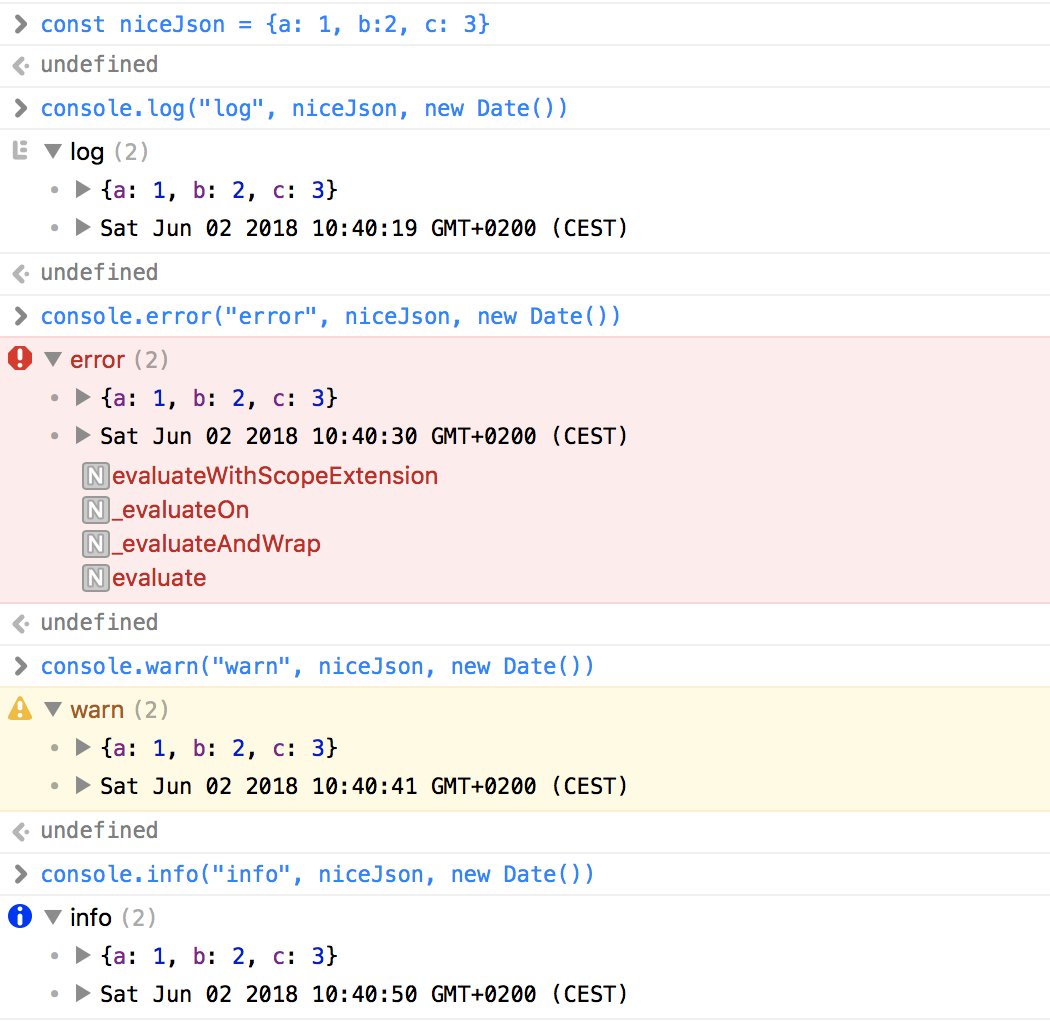The image size is (1050, 1022).
Task: Expand the 10:40:50 date in info group
Action: (84, 994)
